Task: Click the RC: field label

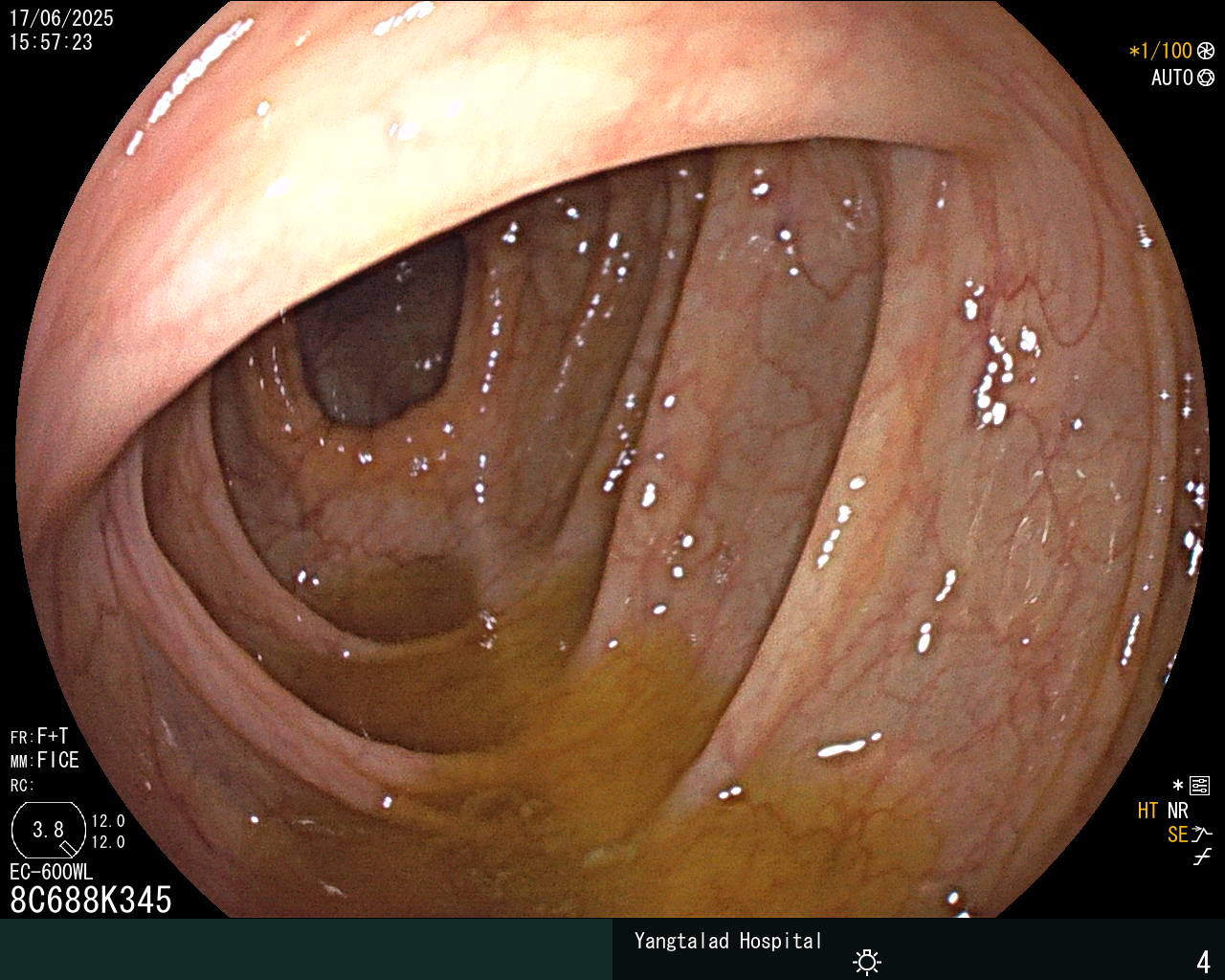Action: 22,786
